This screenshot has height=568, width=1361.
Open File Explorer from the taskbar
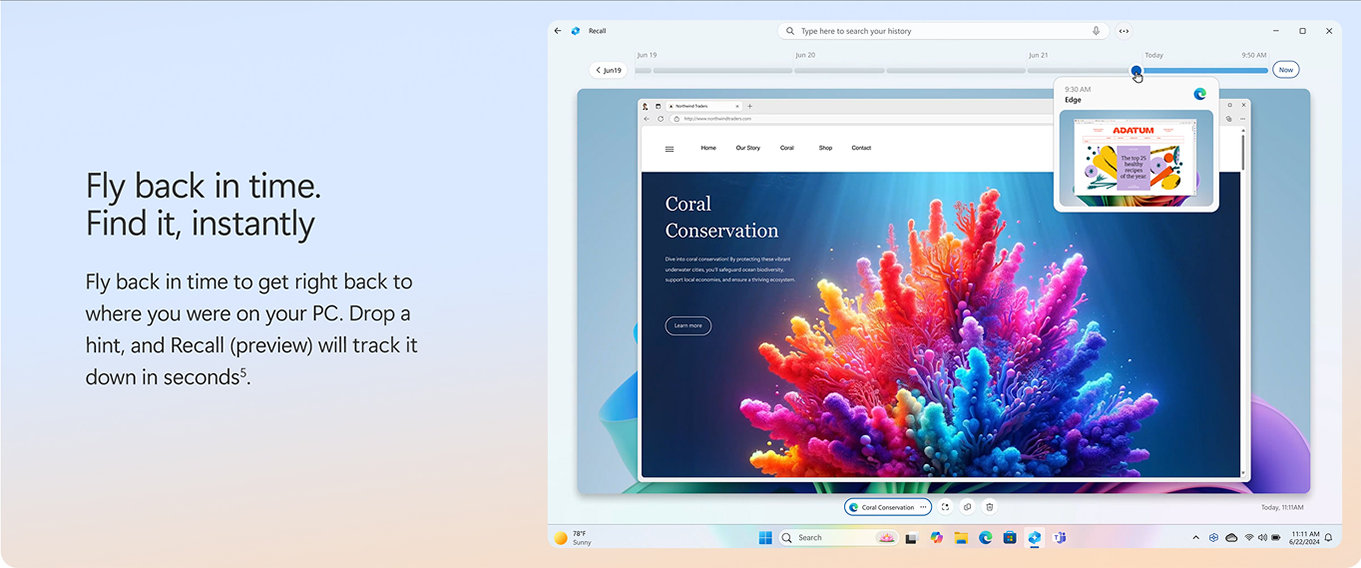[x=961, y=538]
